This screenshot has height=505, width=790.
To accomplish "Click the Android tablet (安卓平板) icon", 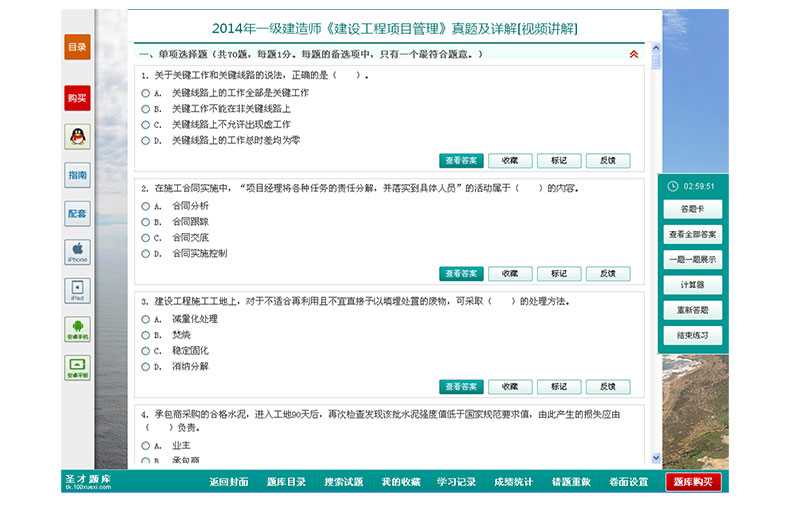I will [77, 367].
